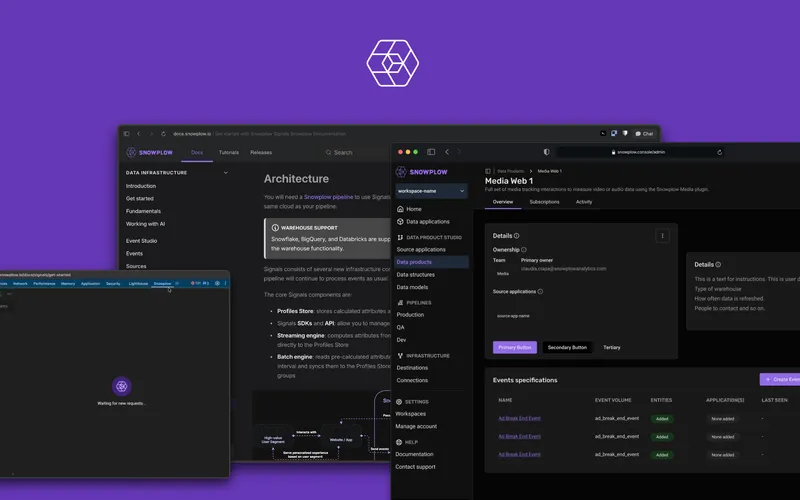Switch to the Subscriptions tab
Screen dimensions: 800x500
(544, 202)
